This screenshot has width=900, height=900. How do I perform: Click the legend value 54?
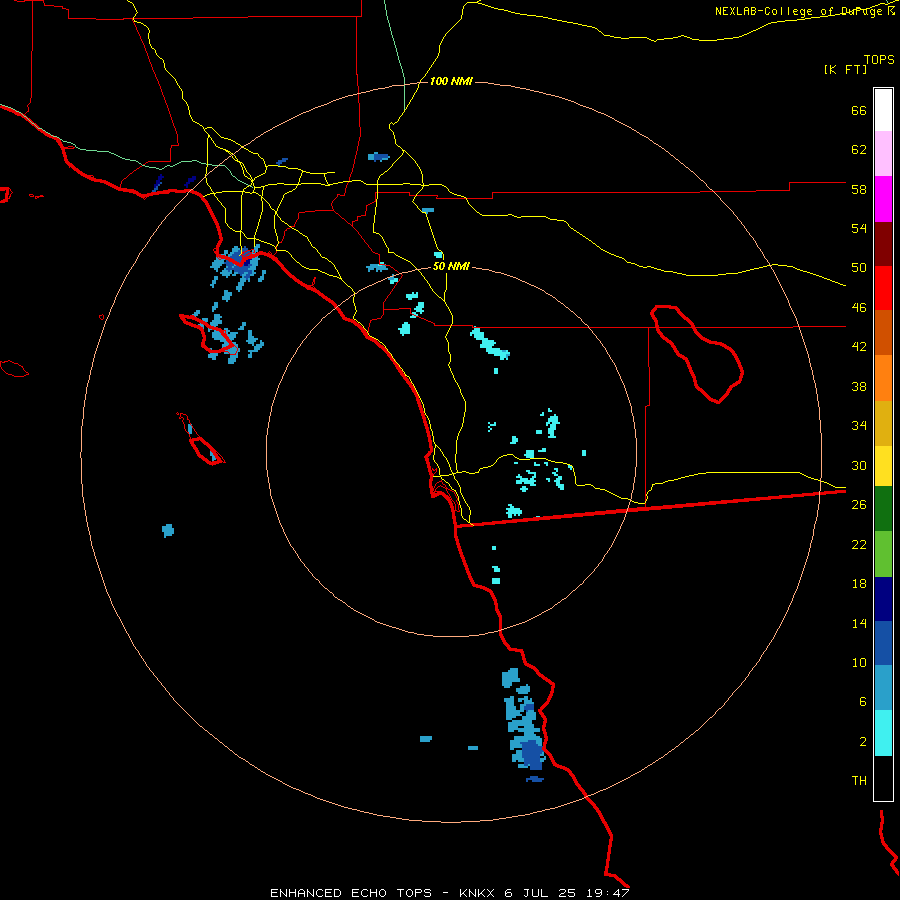[859, 228]
